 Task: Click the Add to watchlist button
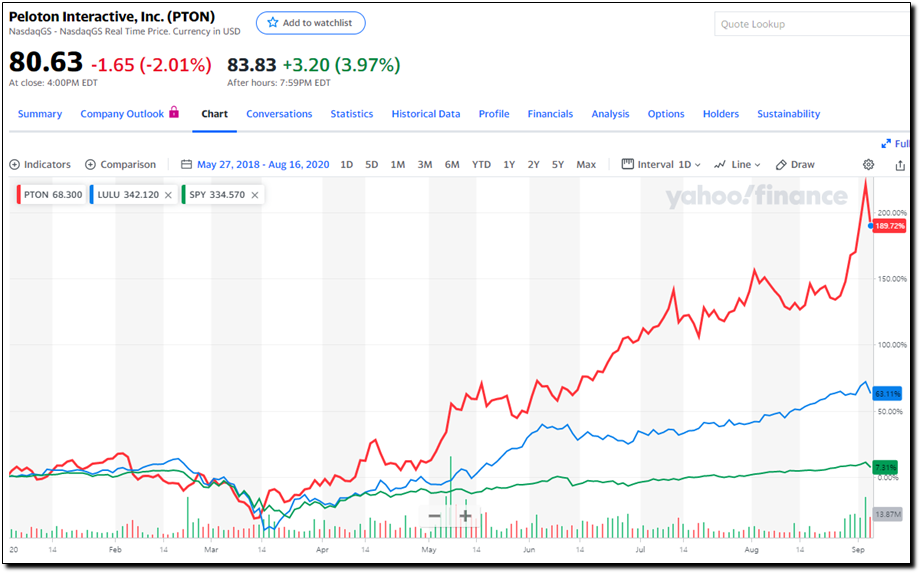(x=311, y=23)
